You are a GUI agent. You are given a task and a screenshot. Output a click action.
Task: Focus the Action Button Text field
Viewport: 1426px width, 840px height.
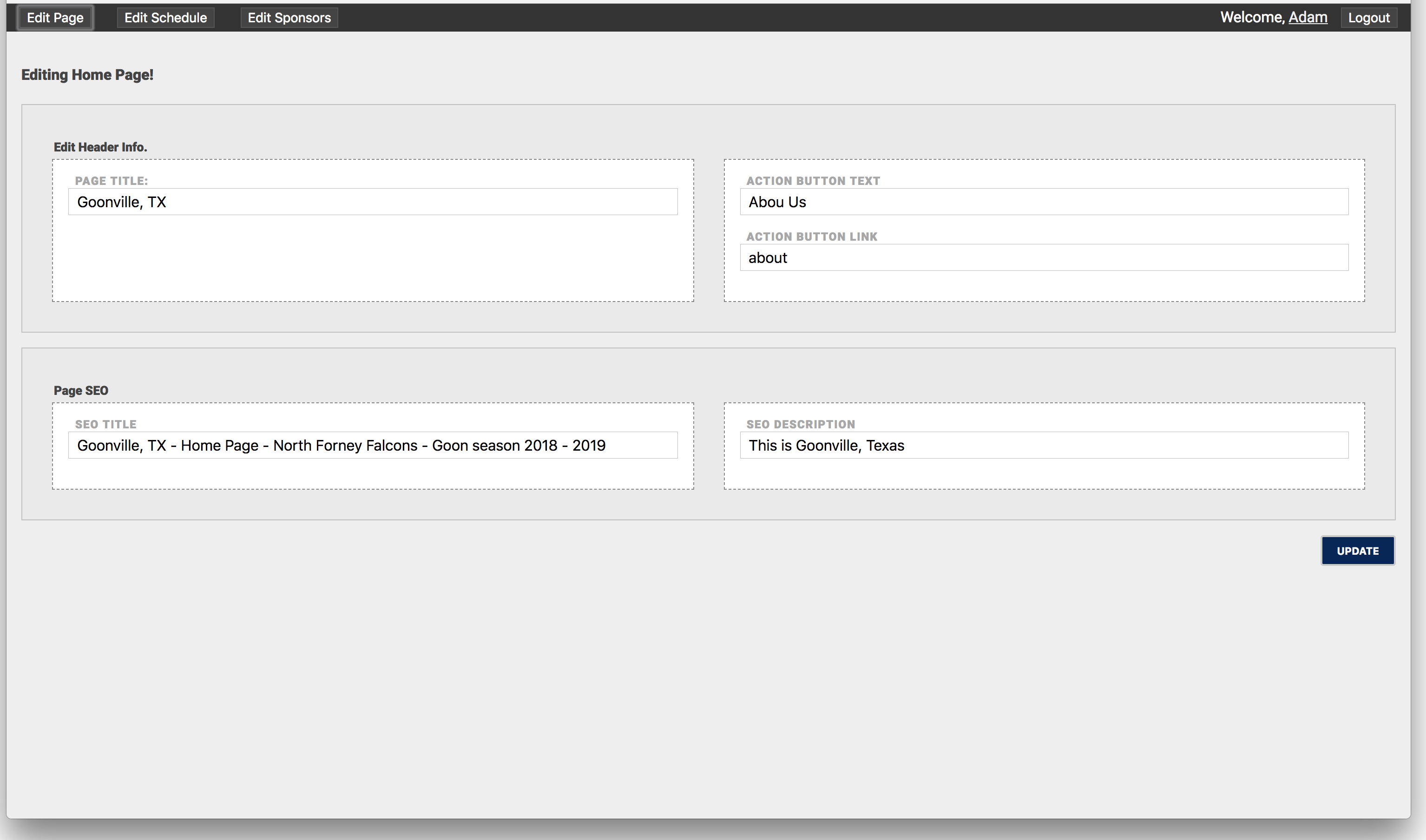pos(1045,202)
